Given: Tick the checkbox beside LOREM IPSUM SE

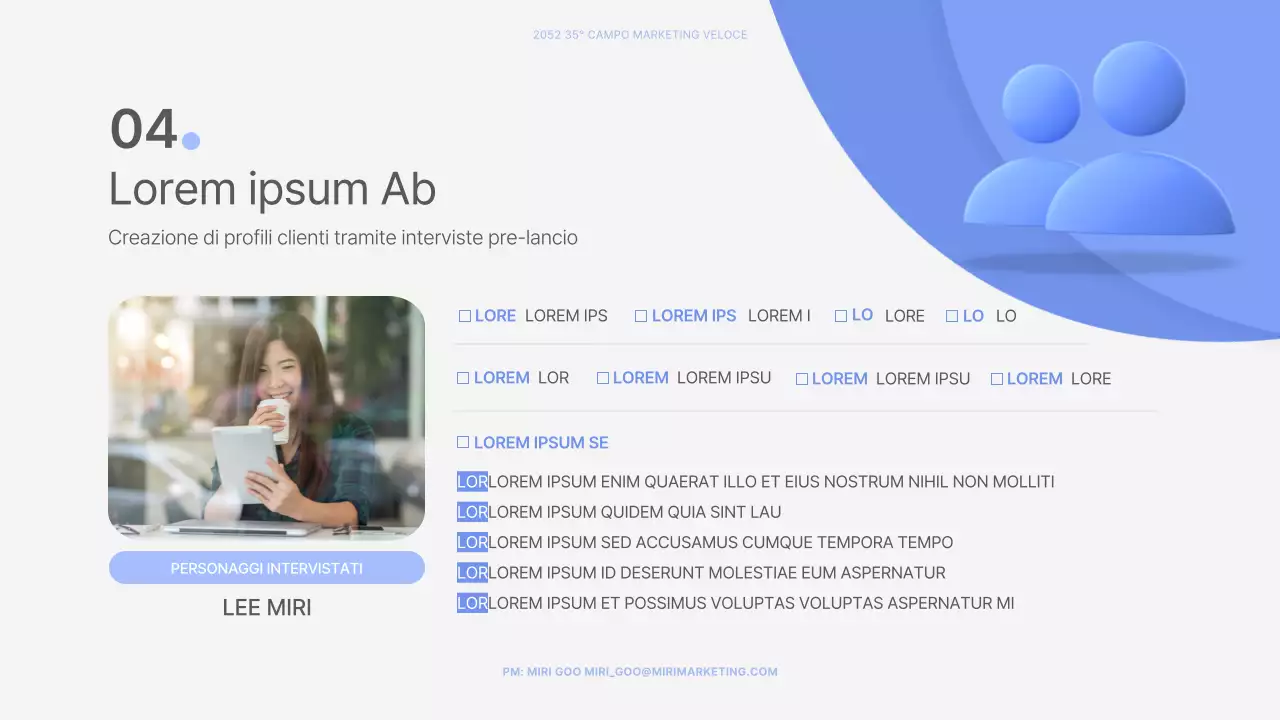Looking at the screenshot, I should point(463,442).
